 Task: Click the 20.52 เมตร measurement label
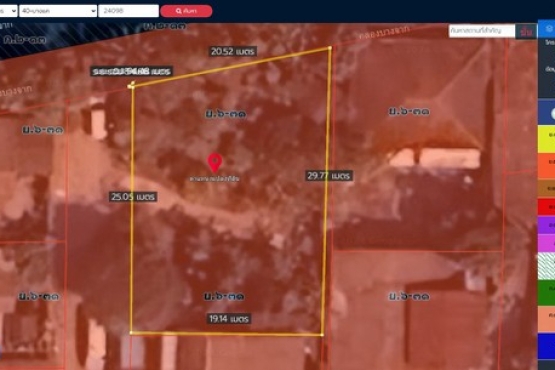point(233,51)
